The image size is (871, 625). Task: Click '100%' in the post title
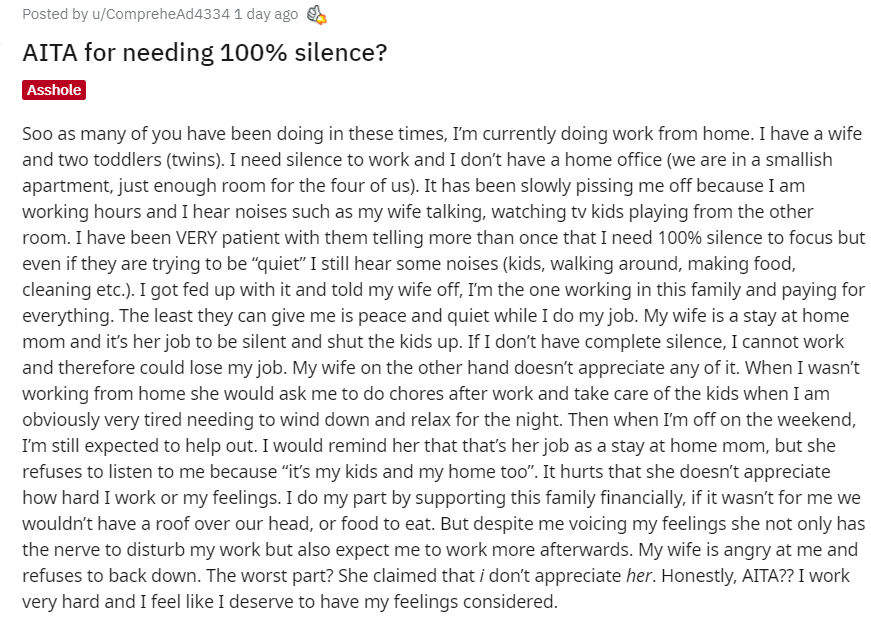pos(253,53)
